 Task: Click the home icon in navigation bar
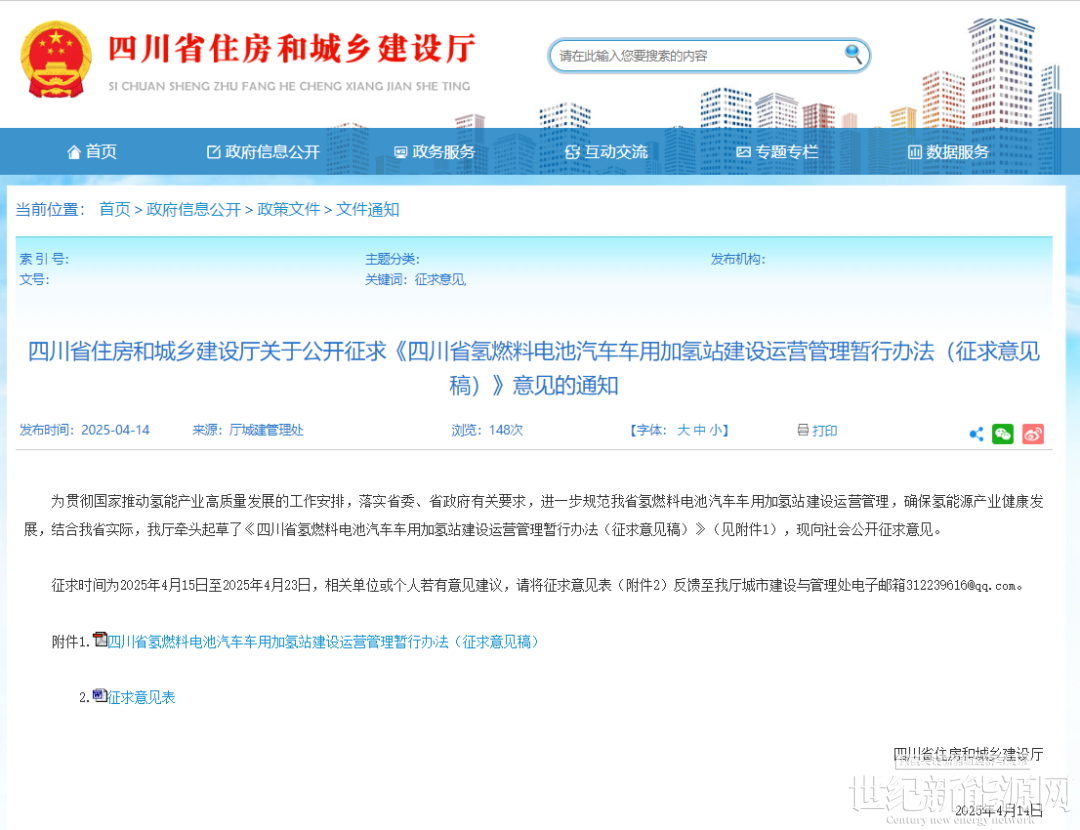pos(74,152)
